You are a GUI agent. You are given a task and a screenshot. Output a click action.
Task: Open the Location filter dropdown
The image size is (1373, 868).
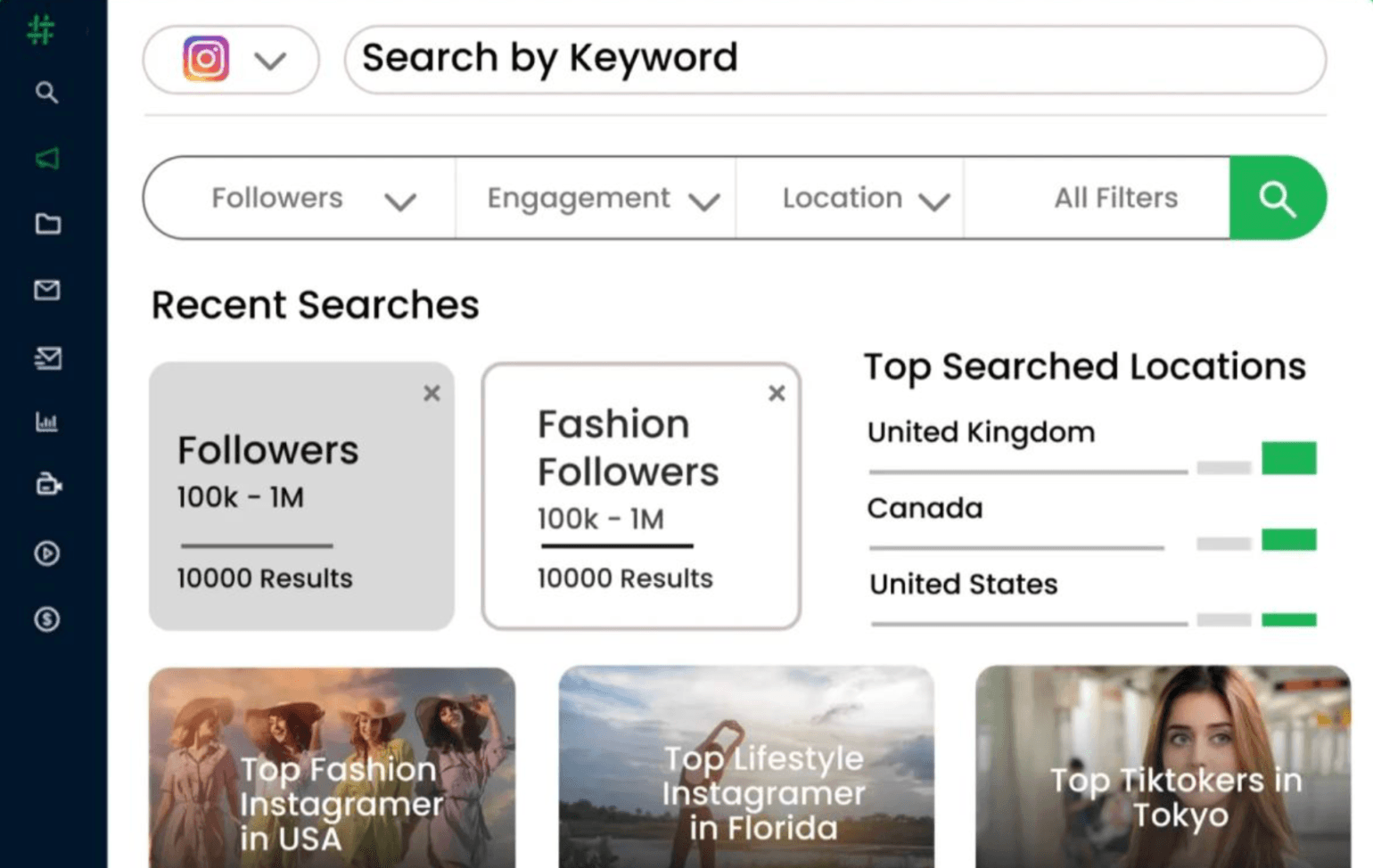coord(850,198)
